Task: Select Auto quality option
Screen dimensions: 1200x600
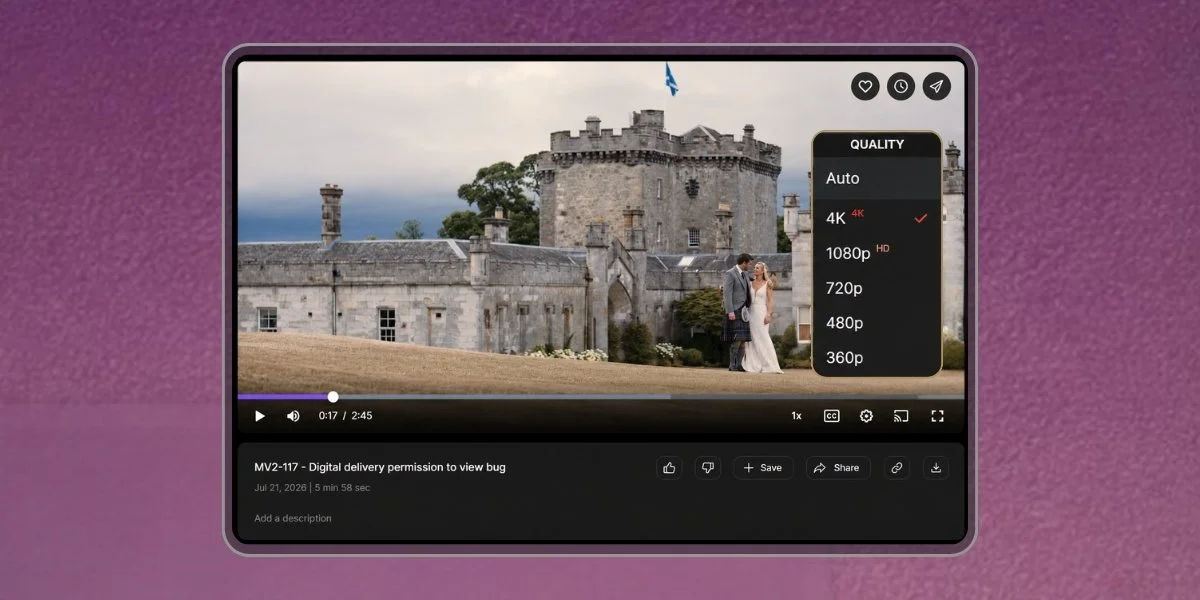Action: pyautogui.click(x=877, y=178)
